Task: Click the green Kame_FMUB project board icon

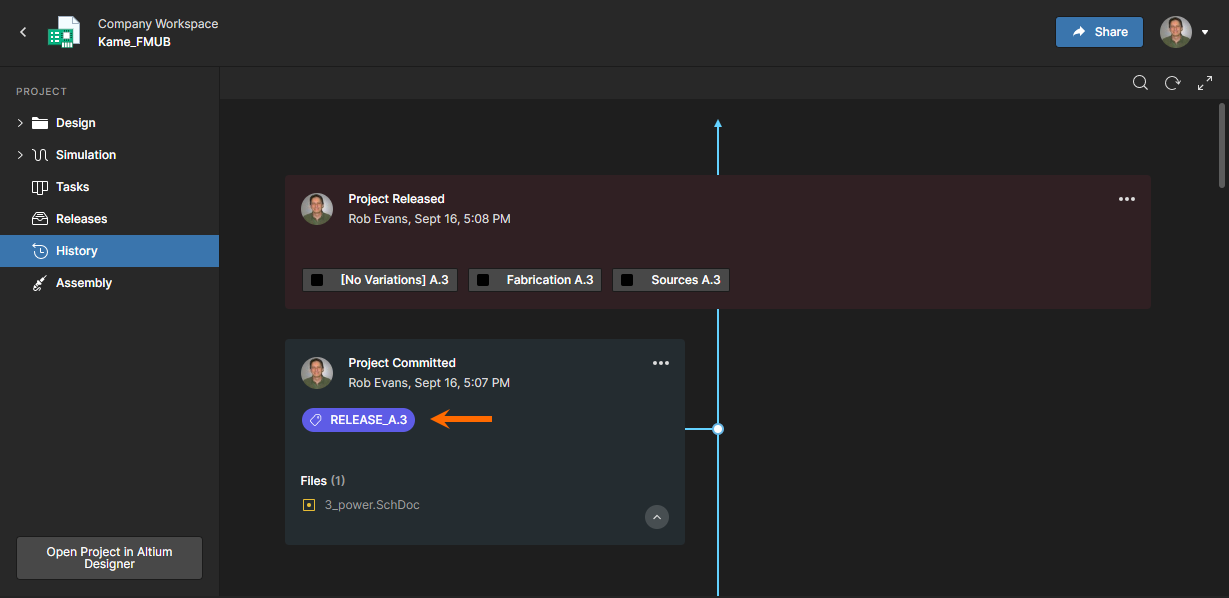Action: [x=64, y=33]
